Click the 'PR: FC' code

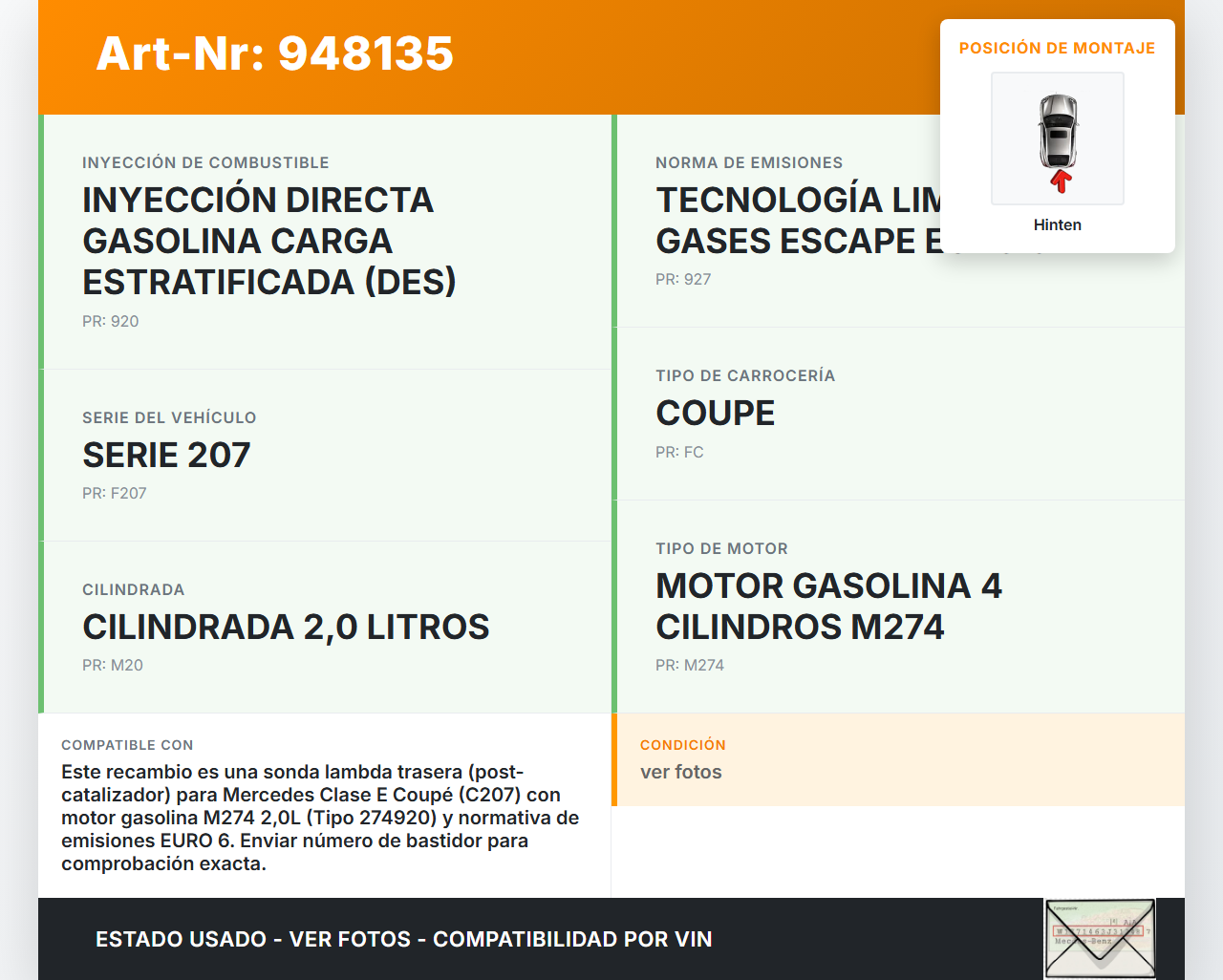679,452
